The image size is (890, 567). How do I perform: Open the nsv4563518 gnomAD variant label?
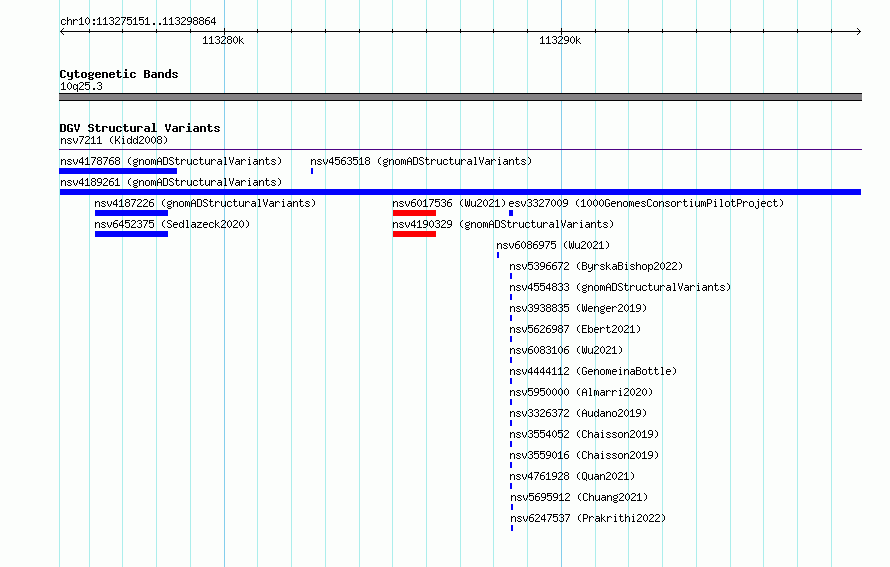point(421,161)
